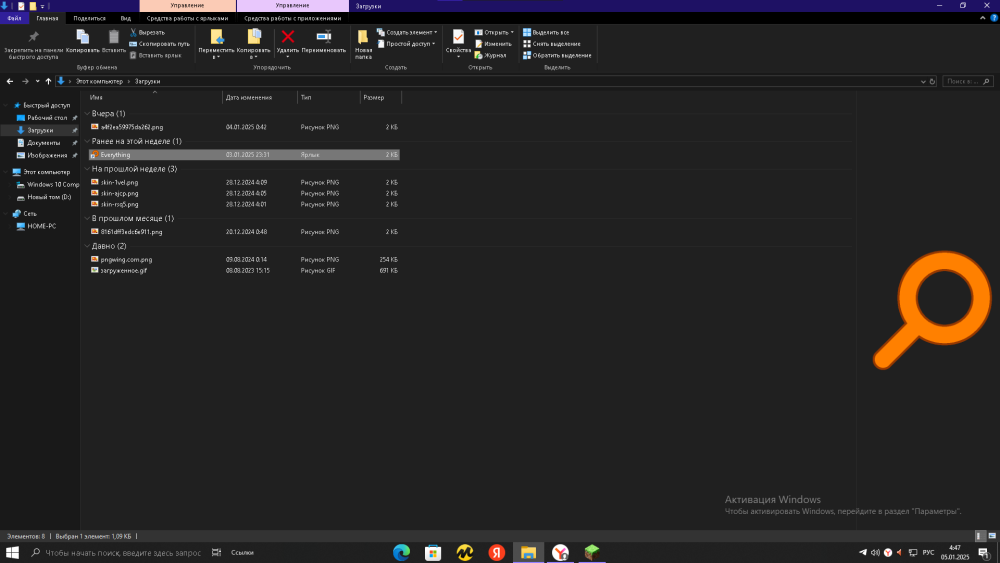
Task: Collapse 'В прошлом месяце (1)' group
Action: click(87, 218)
